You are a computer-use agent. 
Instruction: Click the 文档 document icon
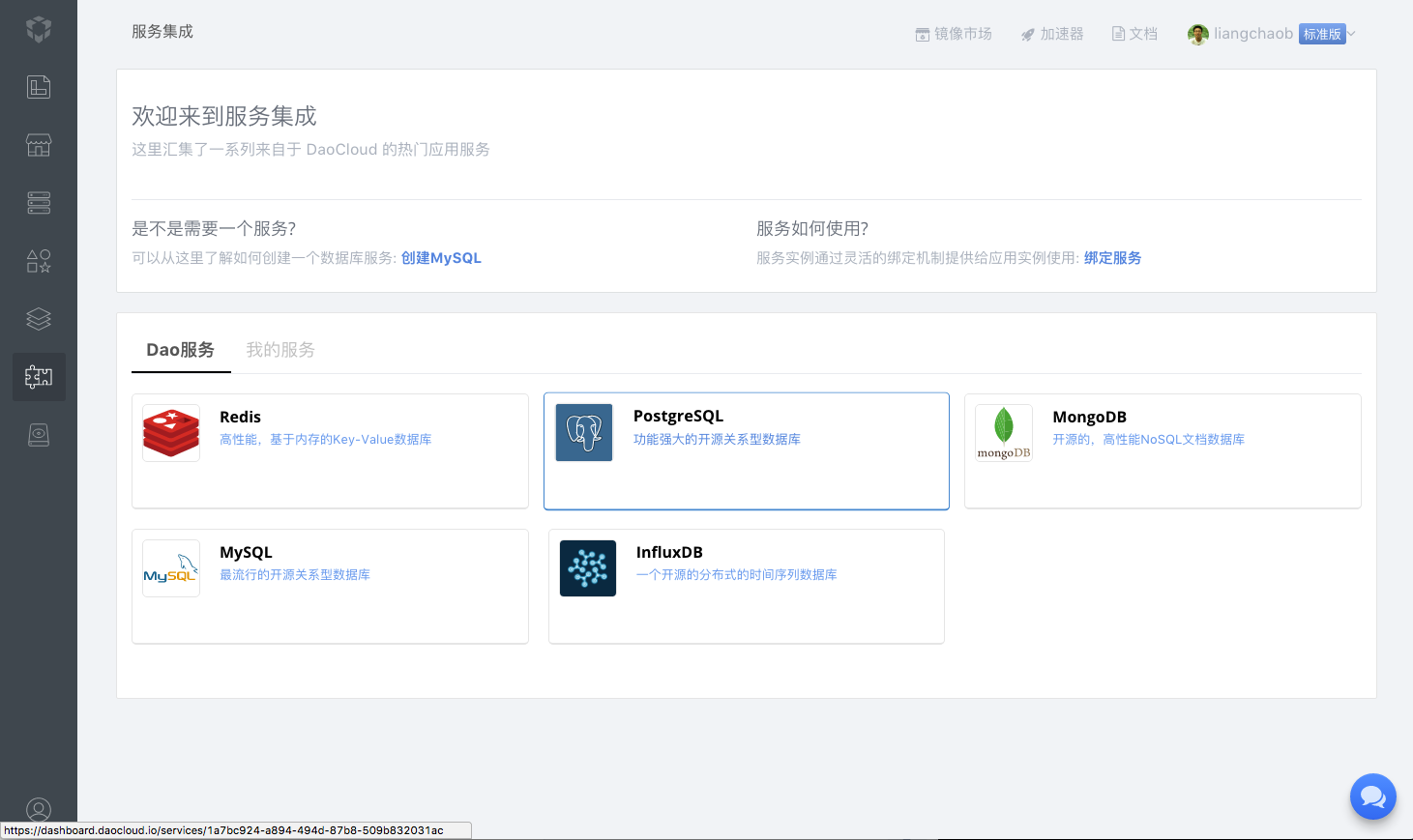1118,34
